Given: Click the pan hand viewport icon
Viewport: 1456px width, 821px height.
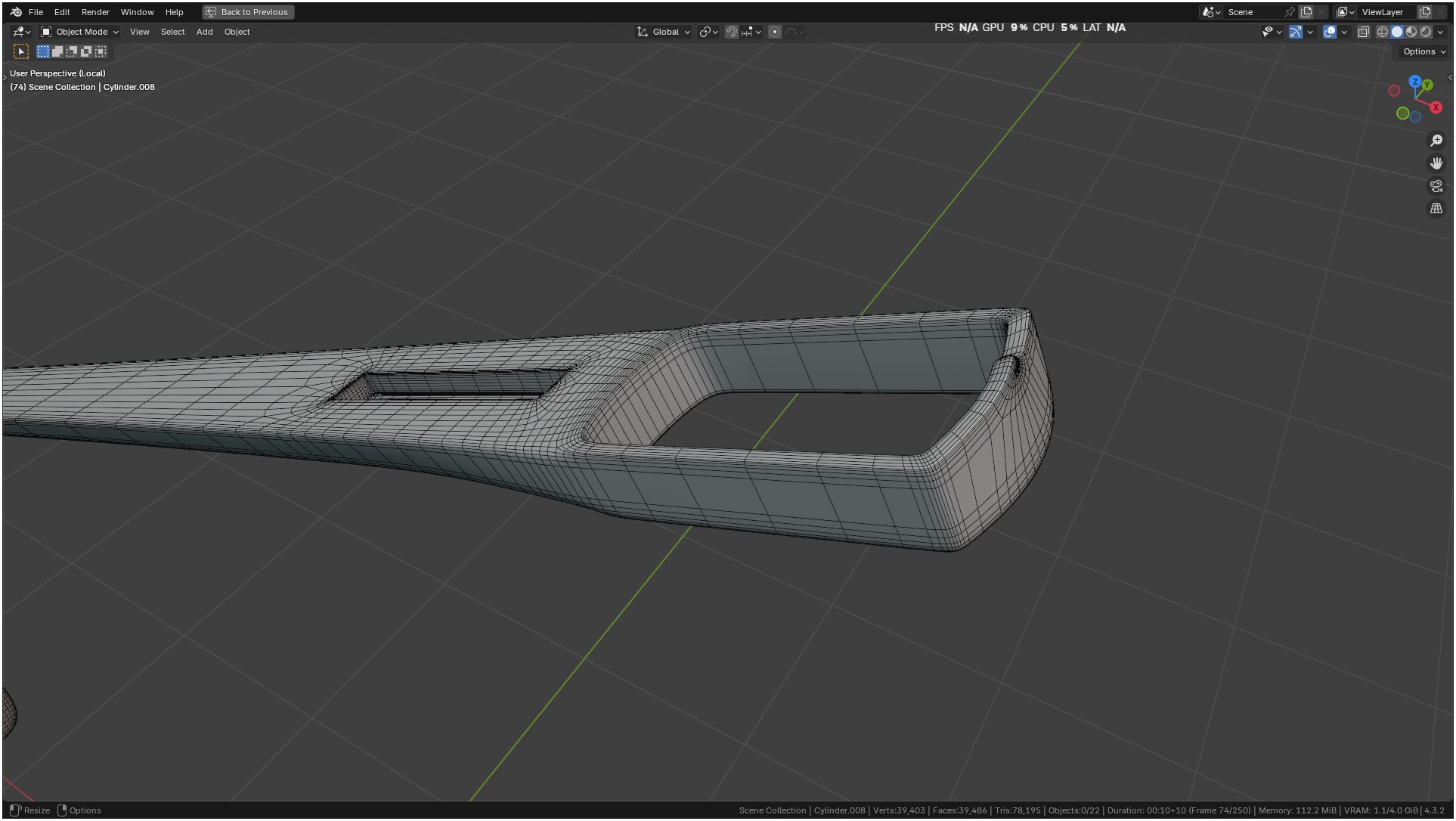Looking at the screenshot, I should 1436,163.
